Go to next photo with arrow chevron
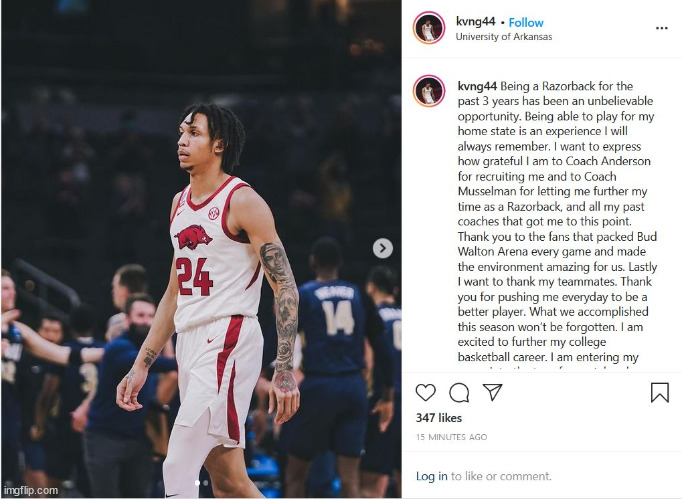The width and height of the screenshot is (682, 499). coord(383,248)
